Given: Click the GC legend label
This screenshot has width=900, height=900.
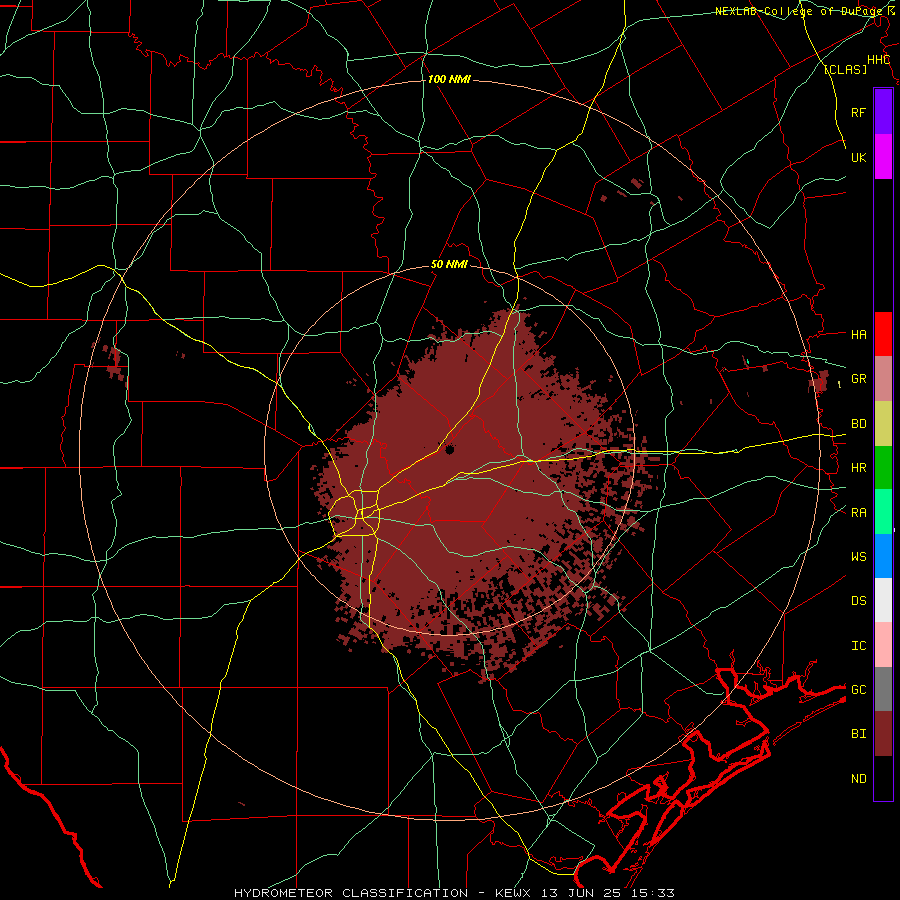Looking at the screenshot, I should pyautogui.click(x=858, y=689).
